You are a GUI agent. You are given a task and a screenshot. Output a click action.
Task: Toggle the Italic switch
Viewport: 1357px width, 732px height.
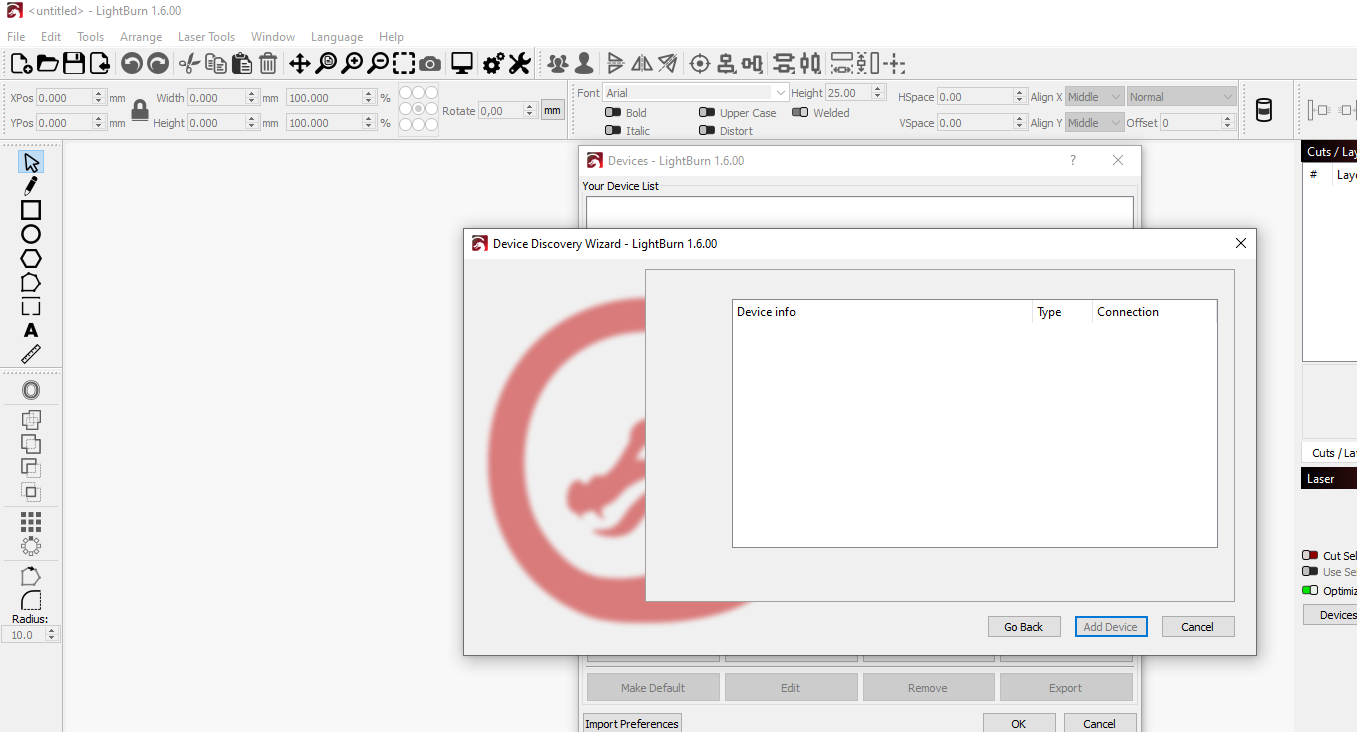click(613, 131)
